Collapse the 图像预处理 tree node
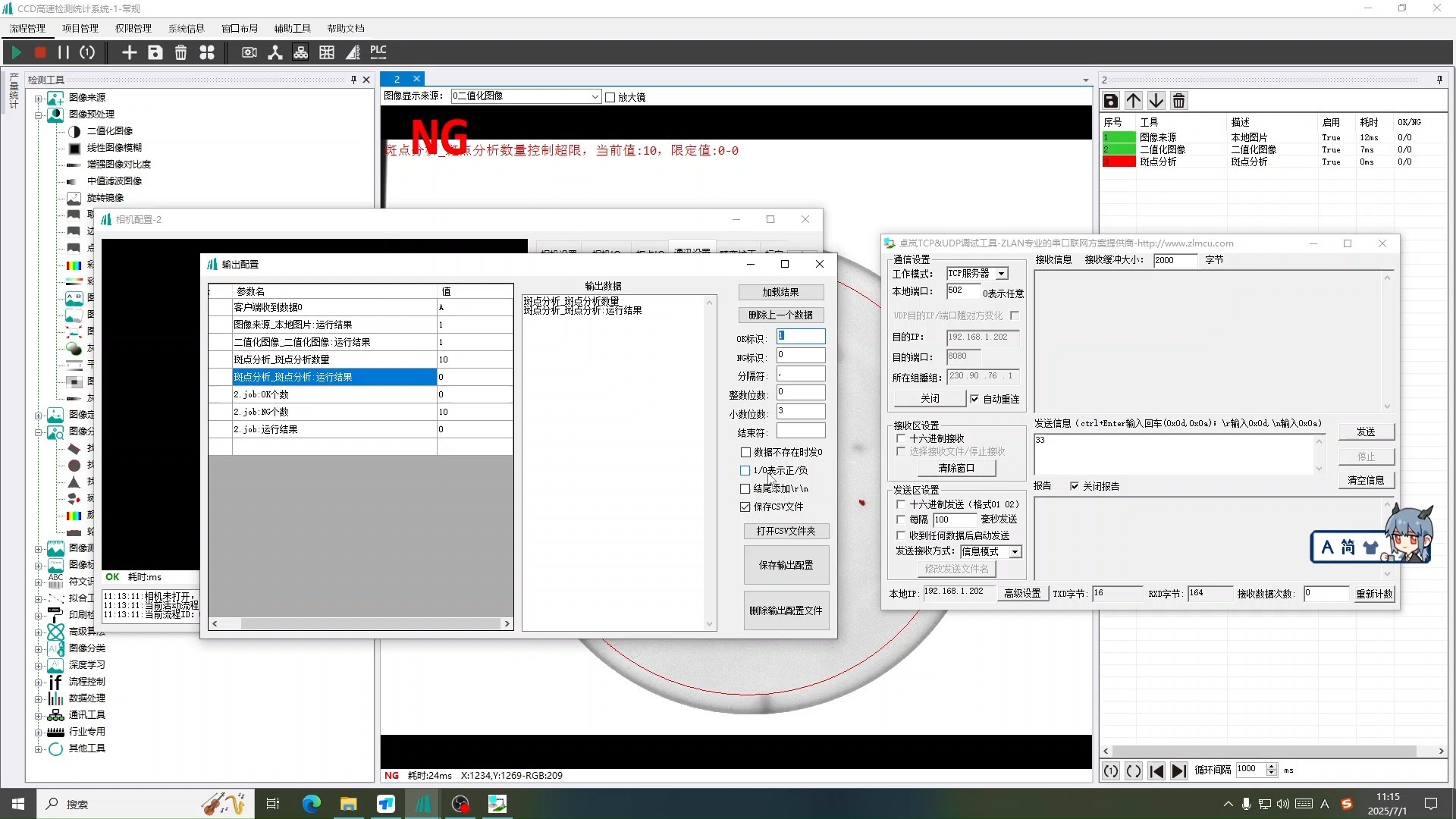Screen dimensions: 1456x819 38,115
